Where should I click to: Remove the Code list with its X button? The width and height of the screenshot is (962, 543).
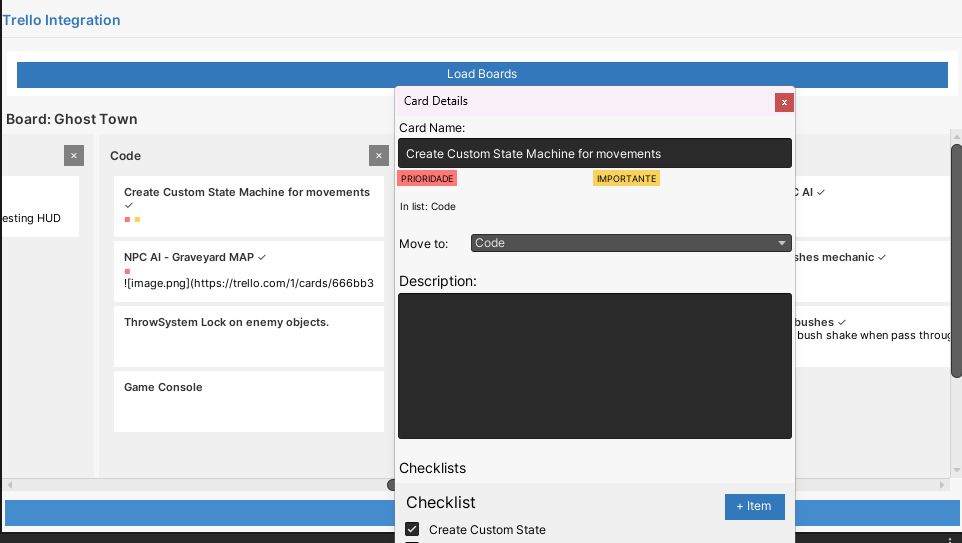click(379, 155)
